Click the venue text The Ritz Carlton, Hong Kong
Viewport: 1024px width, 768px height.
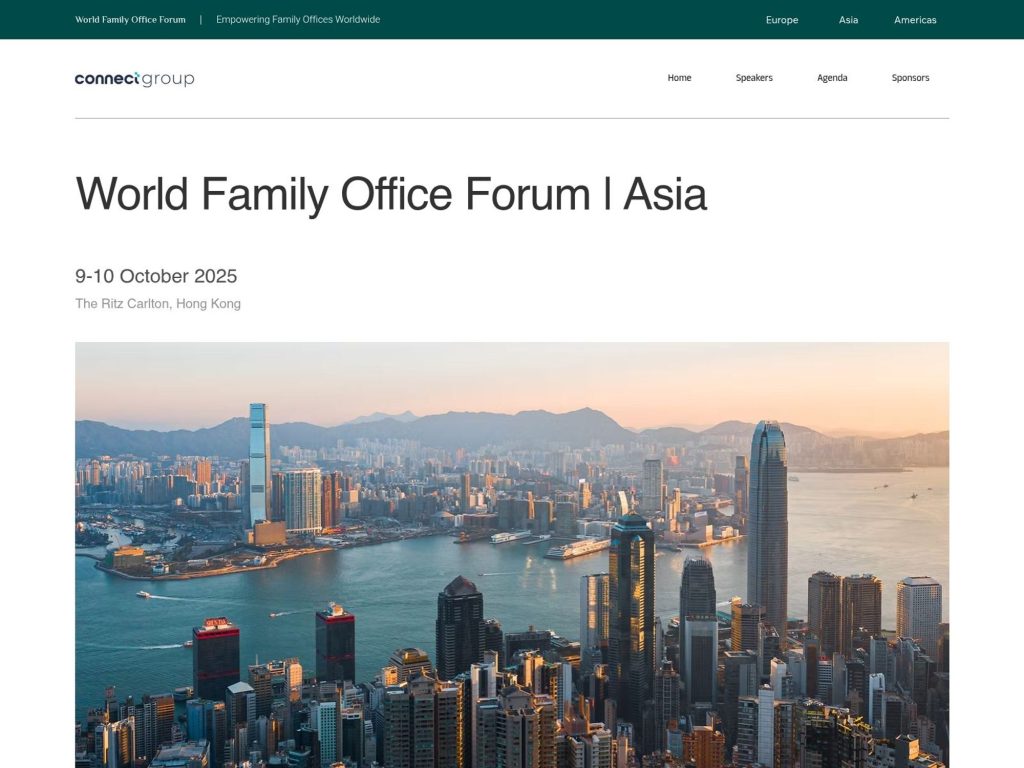point(157,303)
